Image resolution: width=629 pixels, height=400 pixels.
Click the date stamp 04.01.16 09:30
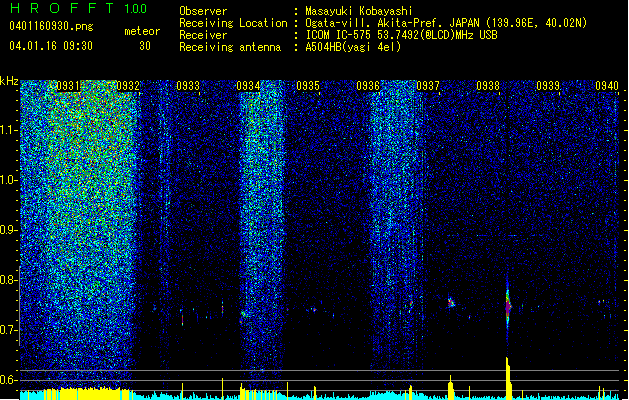(x=51, y=46)
